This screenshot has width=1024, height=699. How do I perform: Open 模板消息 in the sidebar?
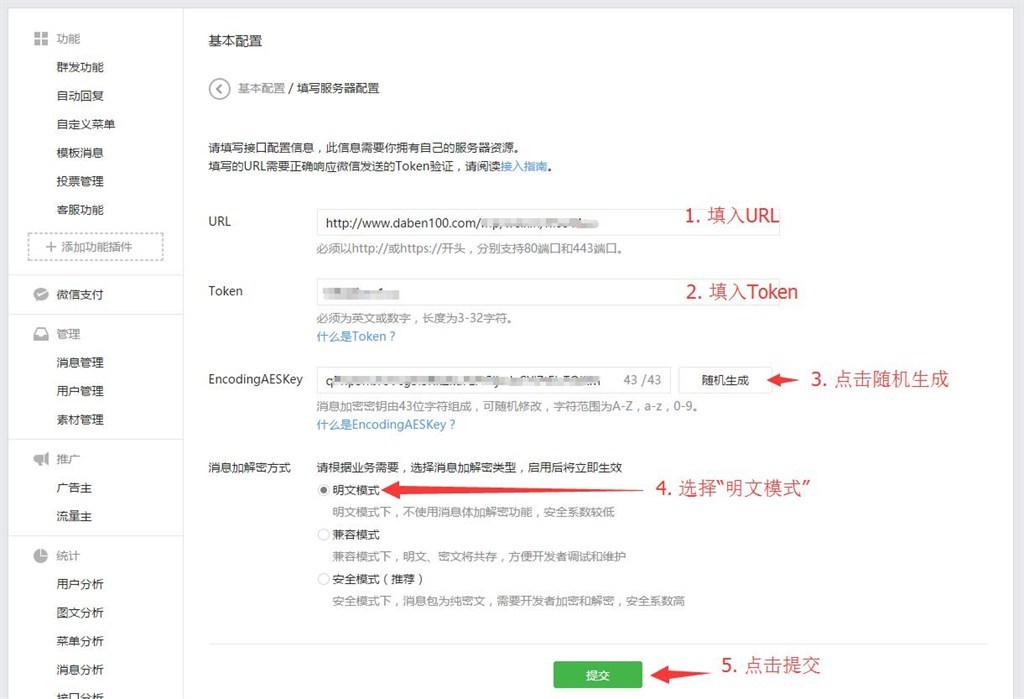(x=80, y=153)
